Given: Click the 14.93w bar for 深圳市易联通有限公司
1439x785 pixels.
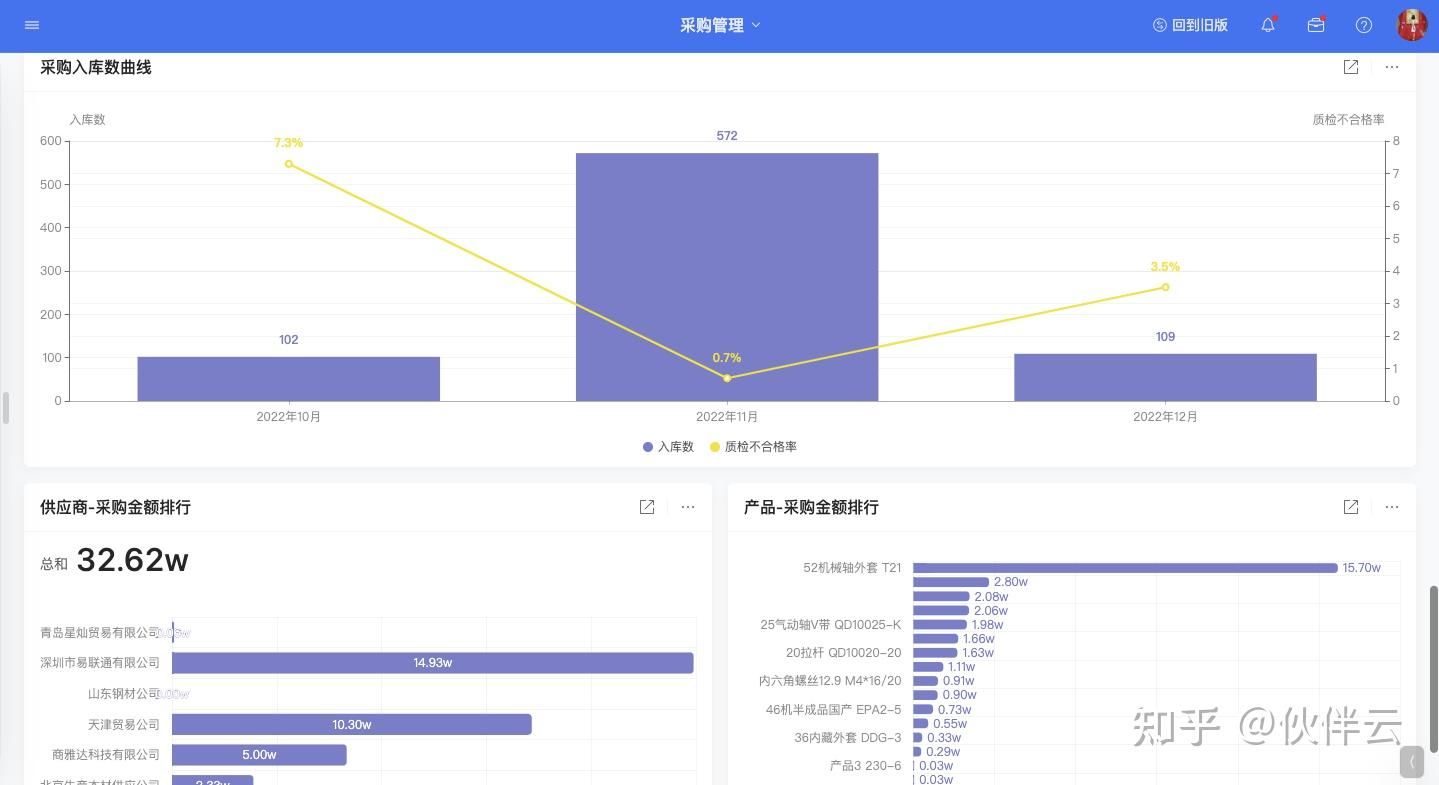Looking at the screenshot, I should (432, 662).
